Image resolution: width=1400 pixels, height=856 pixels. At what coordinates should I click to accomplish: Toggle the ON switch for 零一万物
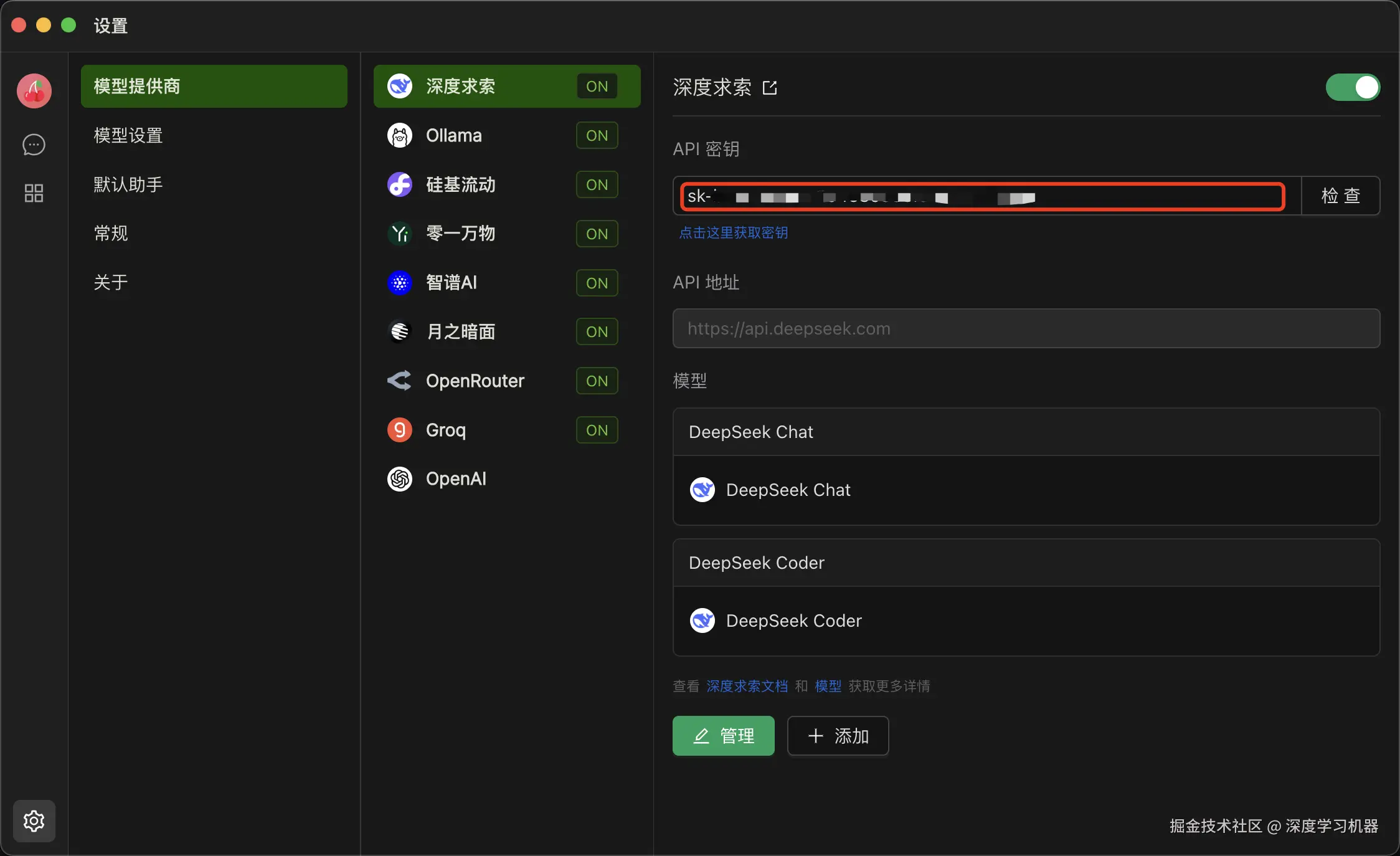(x=595, y=234)
